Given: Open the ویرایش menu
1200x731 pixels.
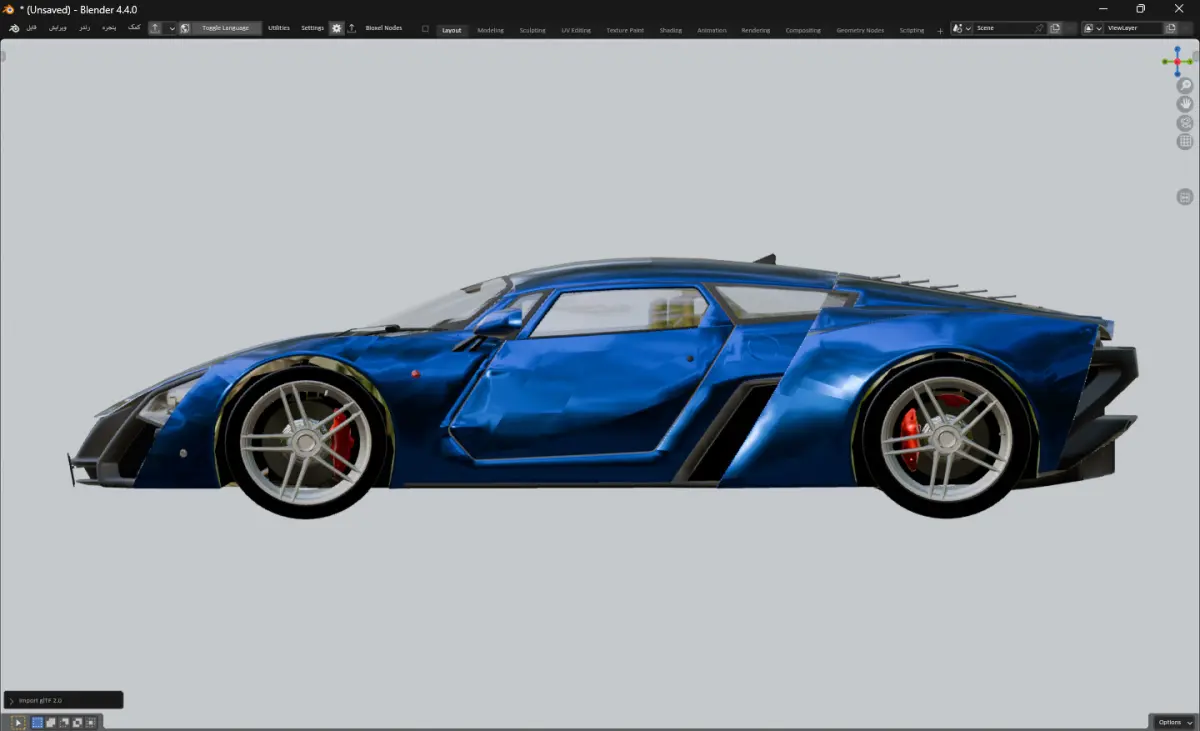Looking at the screenshot, I should pyautogui.click(x=58, y=28).
